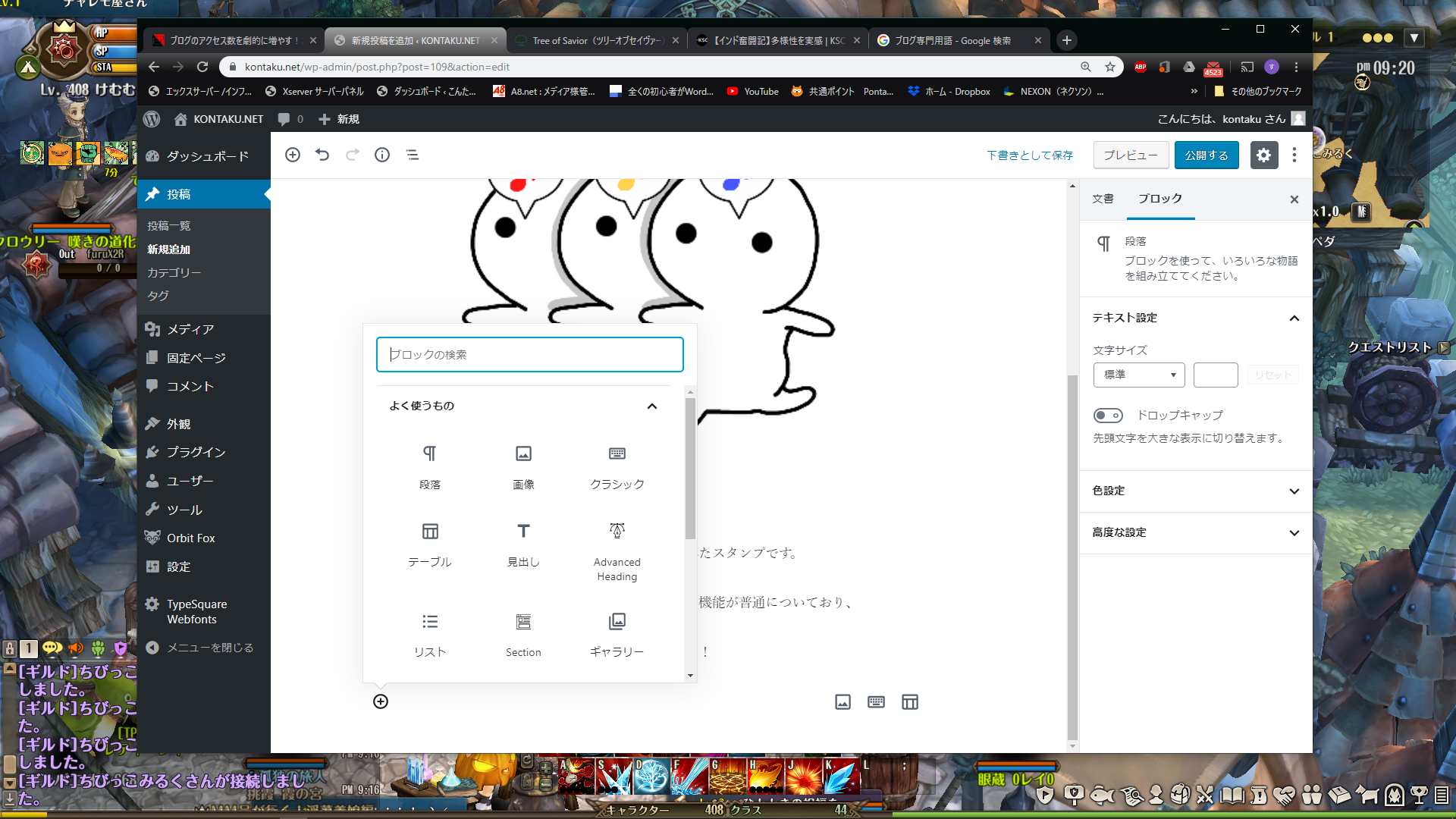Image resolution: width=1456 pixels, height=819 pixels.
Task: Switch to the 文書 sidebar tab
Action: (x=1103, y=199)
